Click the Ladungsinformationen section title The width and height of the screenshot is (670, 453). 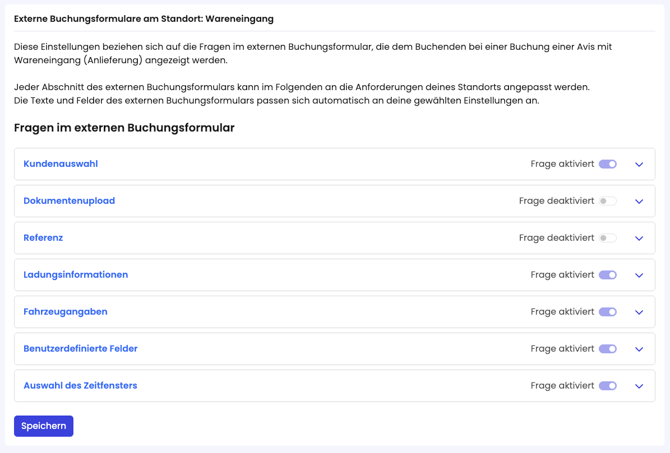point(75,275)
